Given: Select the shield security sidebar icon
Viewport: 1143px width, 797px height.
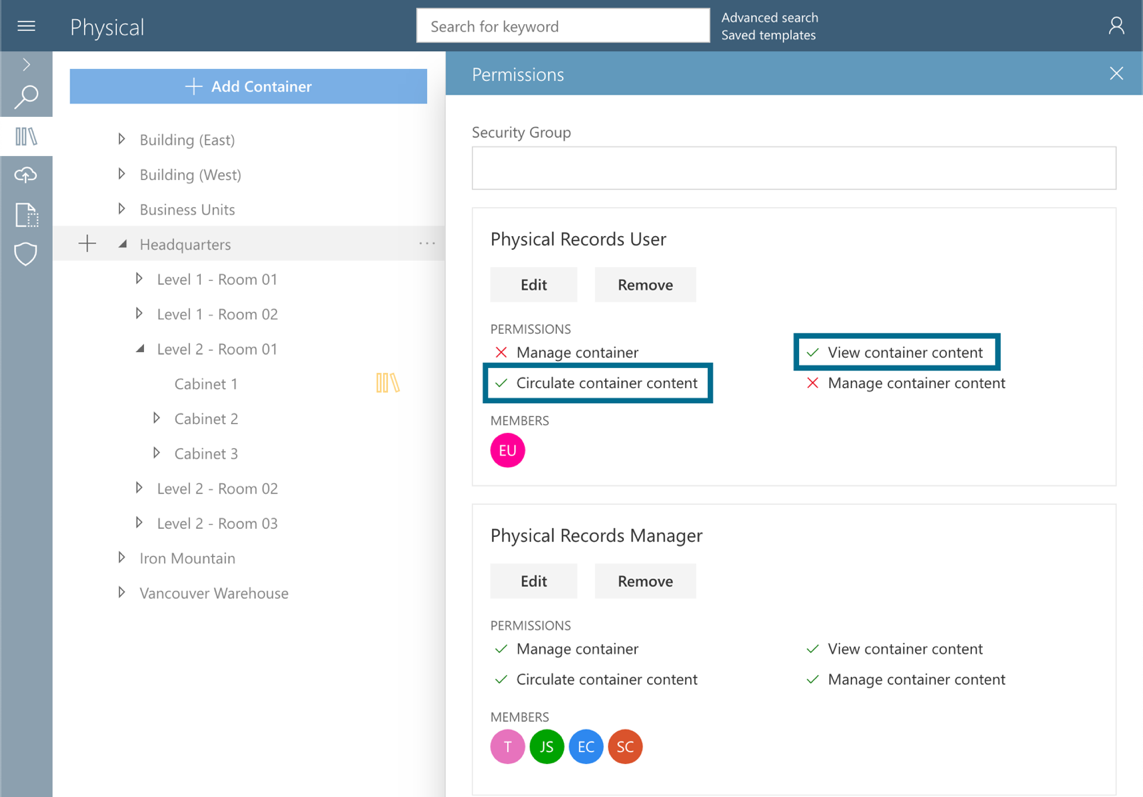Looking at the screenshot, I should point(26,254).
